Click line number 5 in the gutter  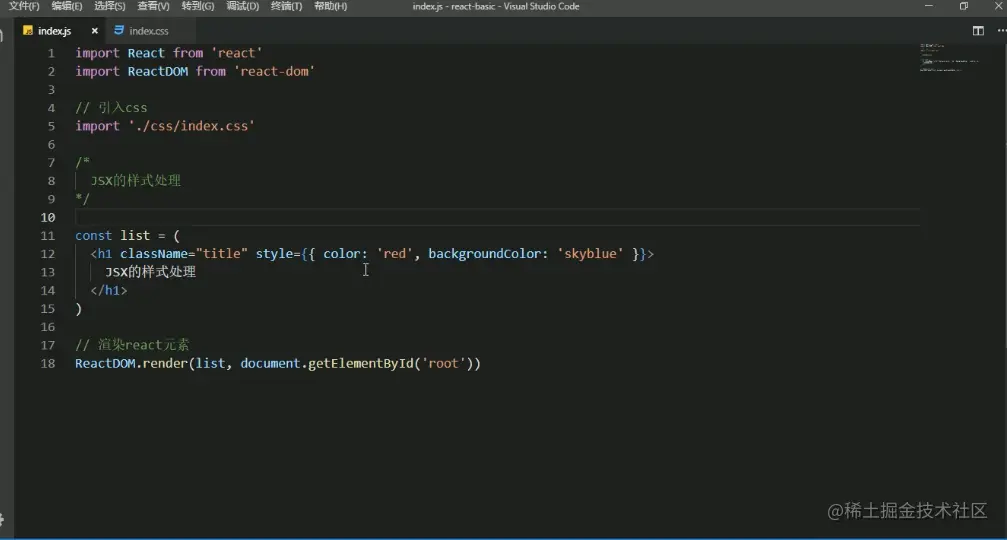click(x=51, y=126)
